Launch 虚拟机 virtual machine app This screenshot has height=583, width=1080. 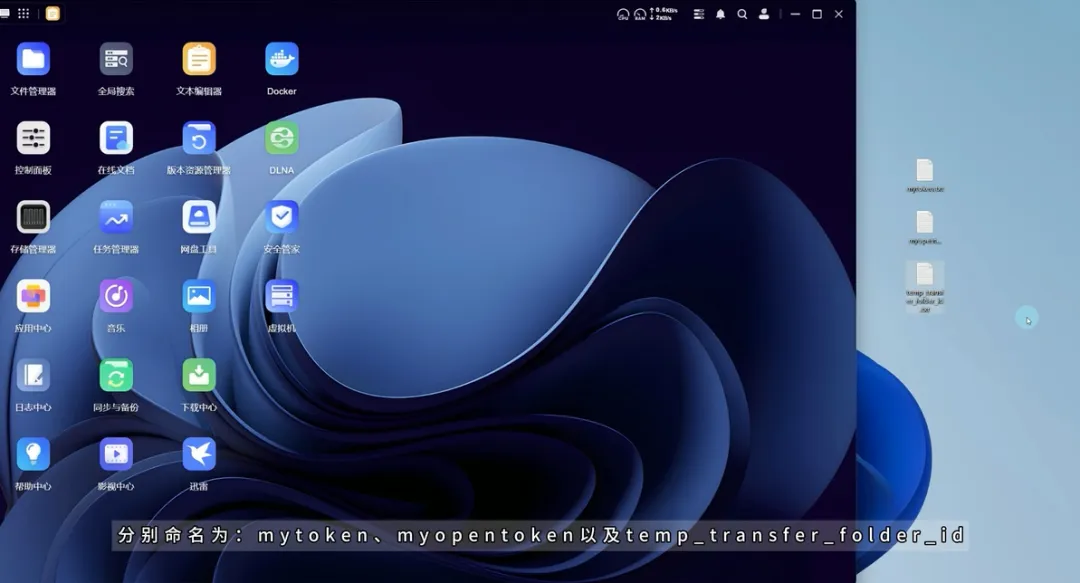[x=282, y=297]
